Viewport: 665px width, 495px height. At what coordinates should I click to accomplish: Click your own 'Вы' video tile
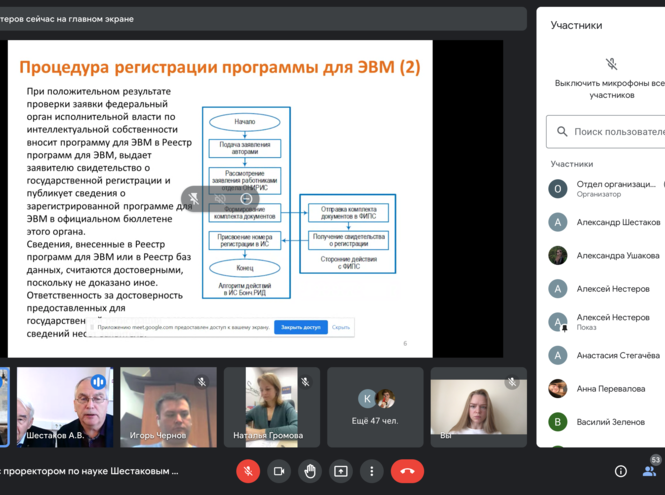479,407
